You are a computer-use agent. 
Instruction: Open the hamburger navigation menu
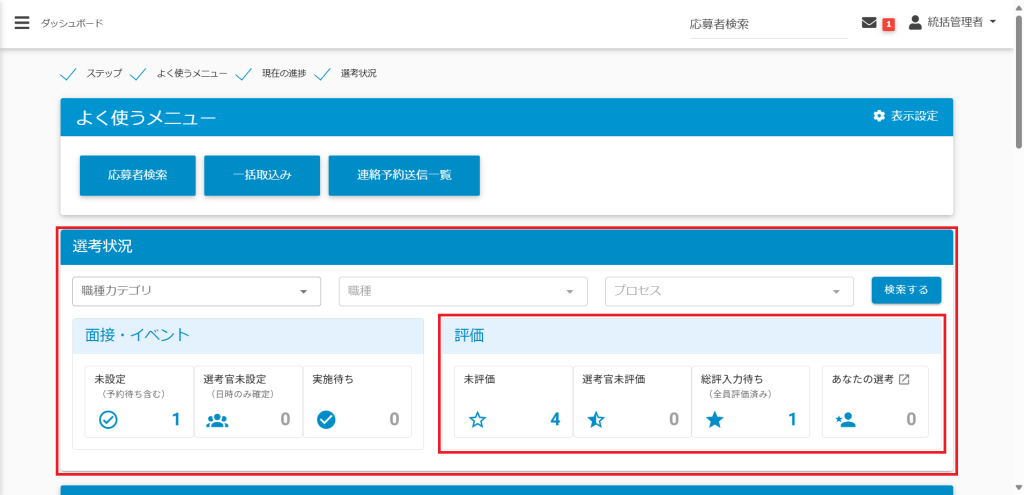[x=22, y=23]
